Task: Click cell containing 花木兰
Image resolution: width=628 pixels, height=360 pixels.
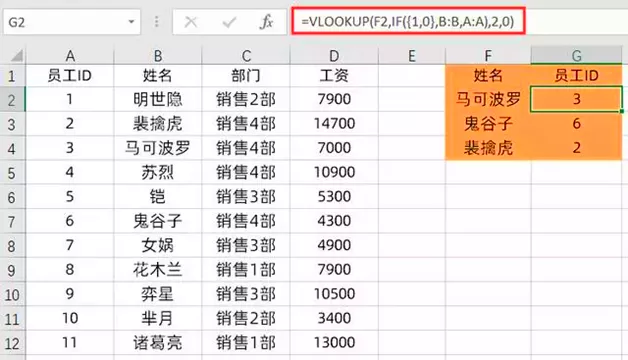Action: 158,270
